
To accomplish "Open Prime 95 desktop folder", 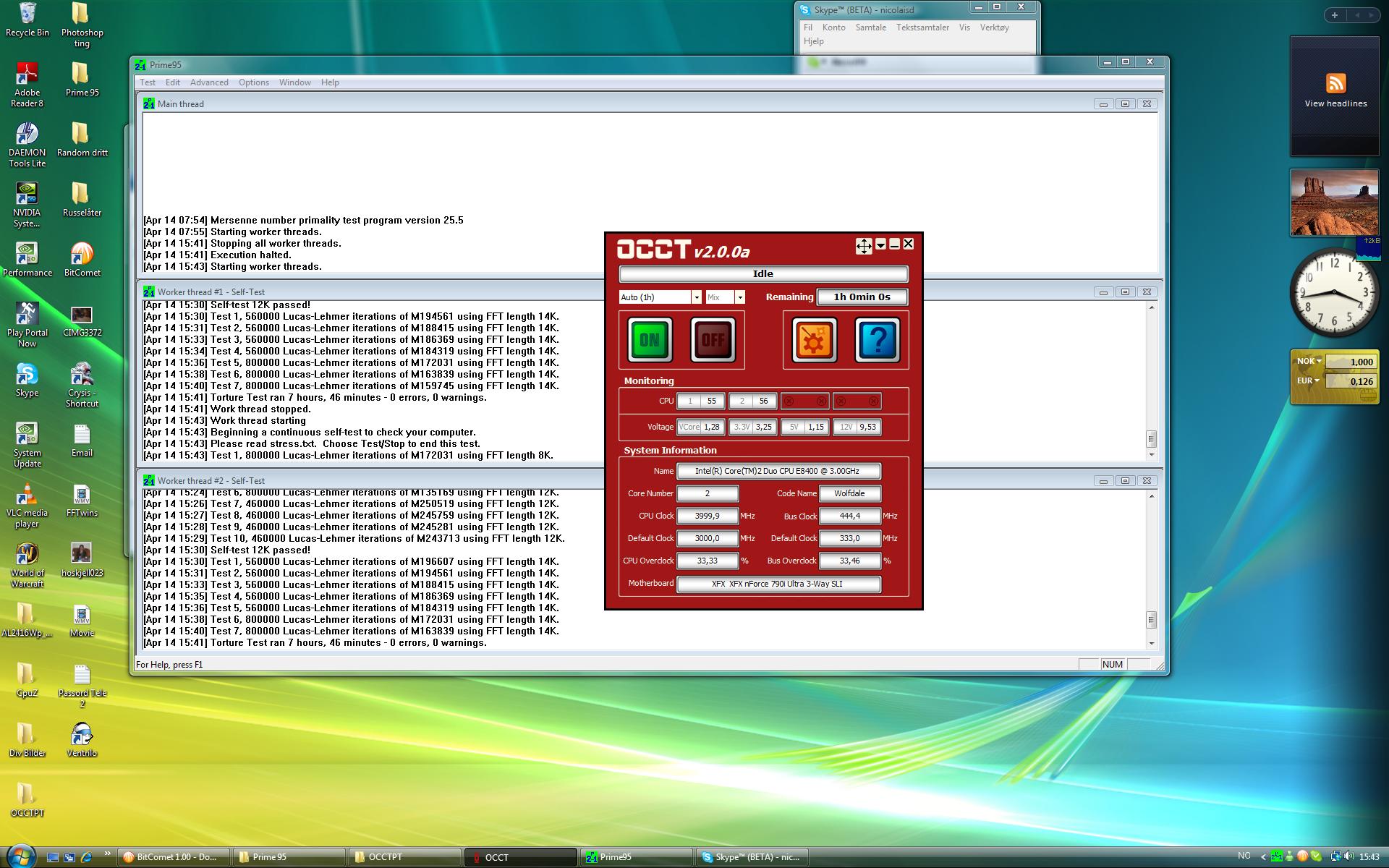I will coord(82,80).
